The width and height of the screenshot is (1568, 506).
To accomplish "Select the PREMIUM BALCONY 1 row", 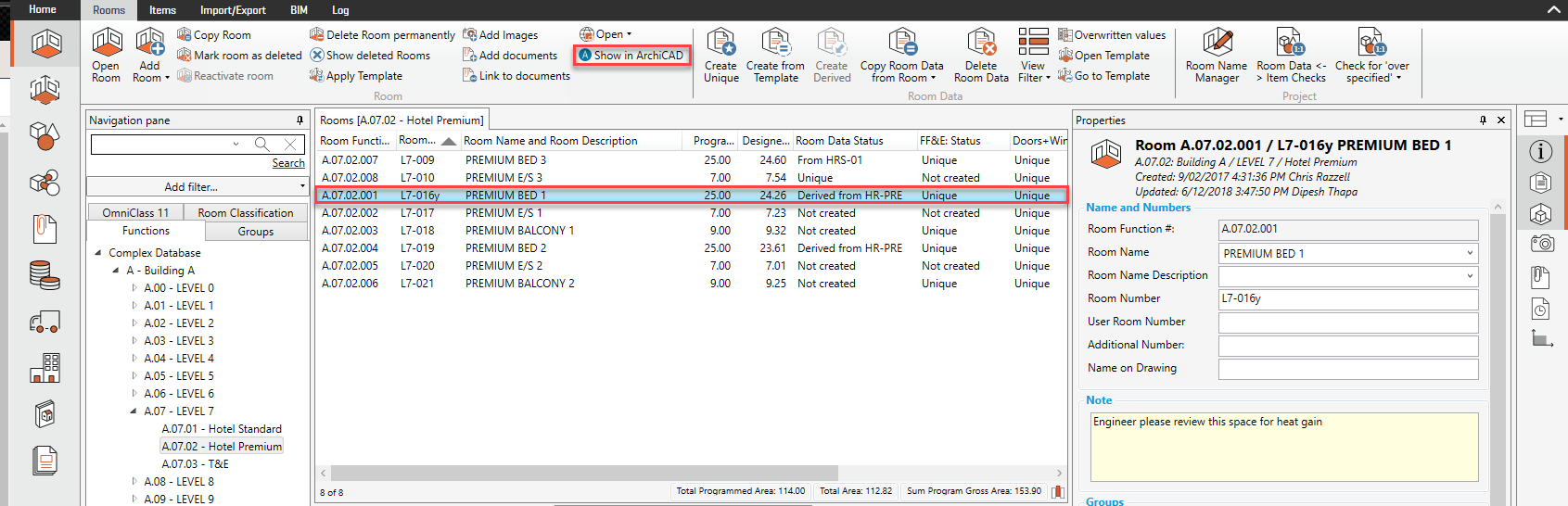I will (x=519, y=231).
